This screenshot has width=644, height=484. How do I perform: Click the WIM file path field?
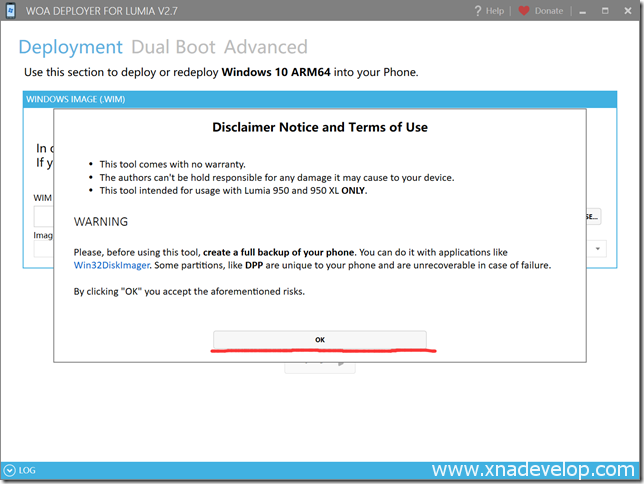click(43, 215)
